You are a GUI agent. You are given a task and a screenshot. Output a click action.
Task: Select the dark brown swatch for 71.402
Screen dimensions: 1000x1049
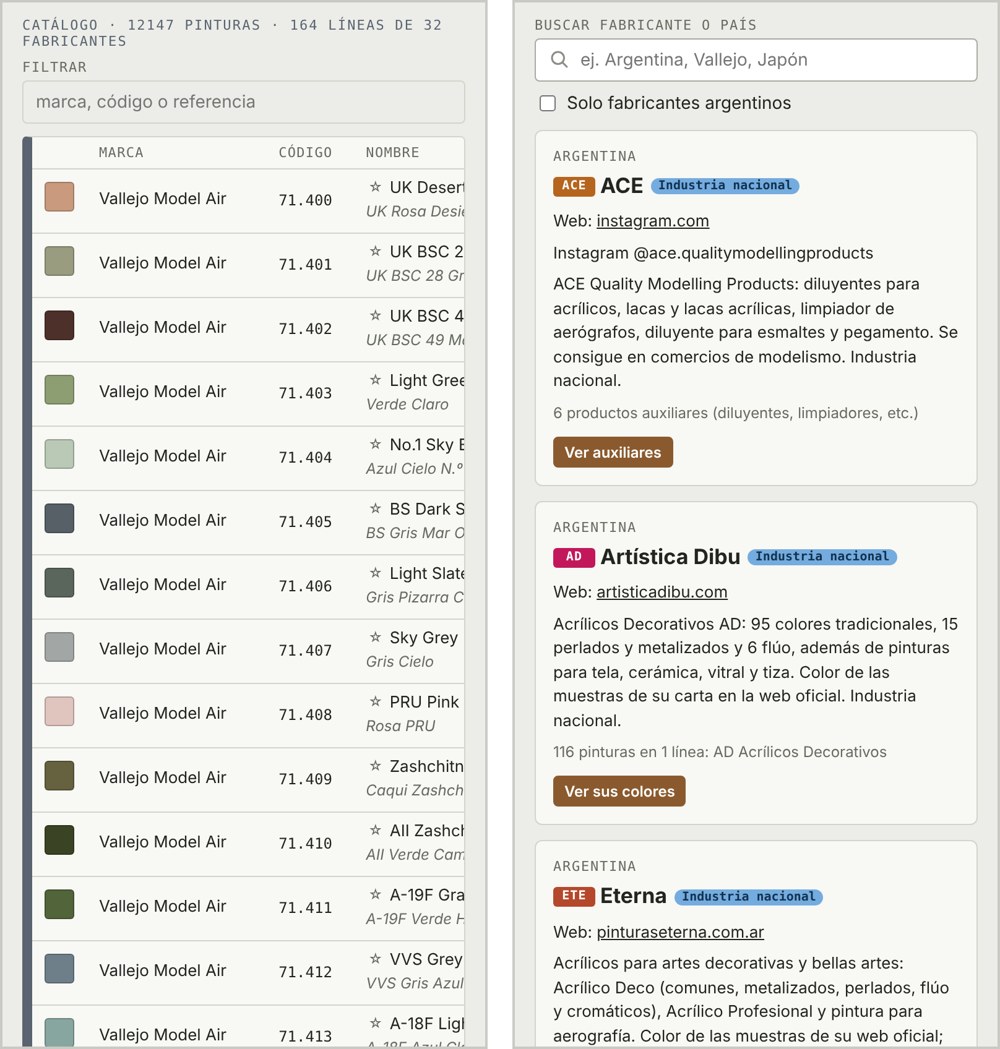(x=60, y=326)
